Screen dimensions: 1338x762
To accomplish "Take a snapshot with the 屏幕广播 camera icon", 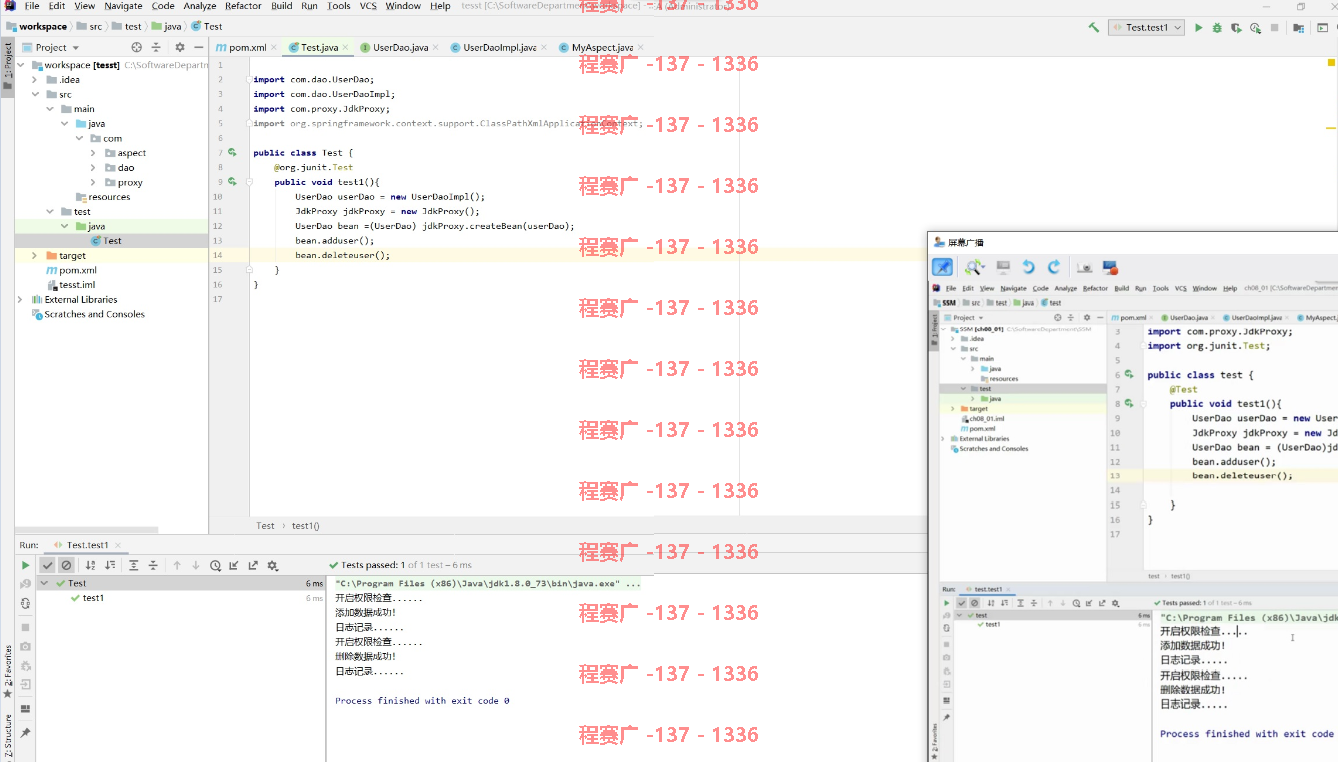I will point(1084,267).
